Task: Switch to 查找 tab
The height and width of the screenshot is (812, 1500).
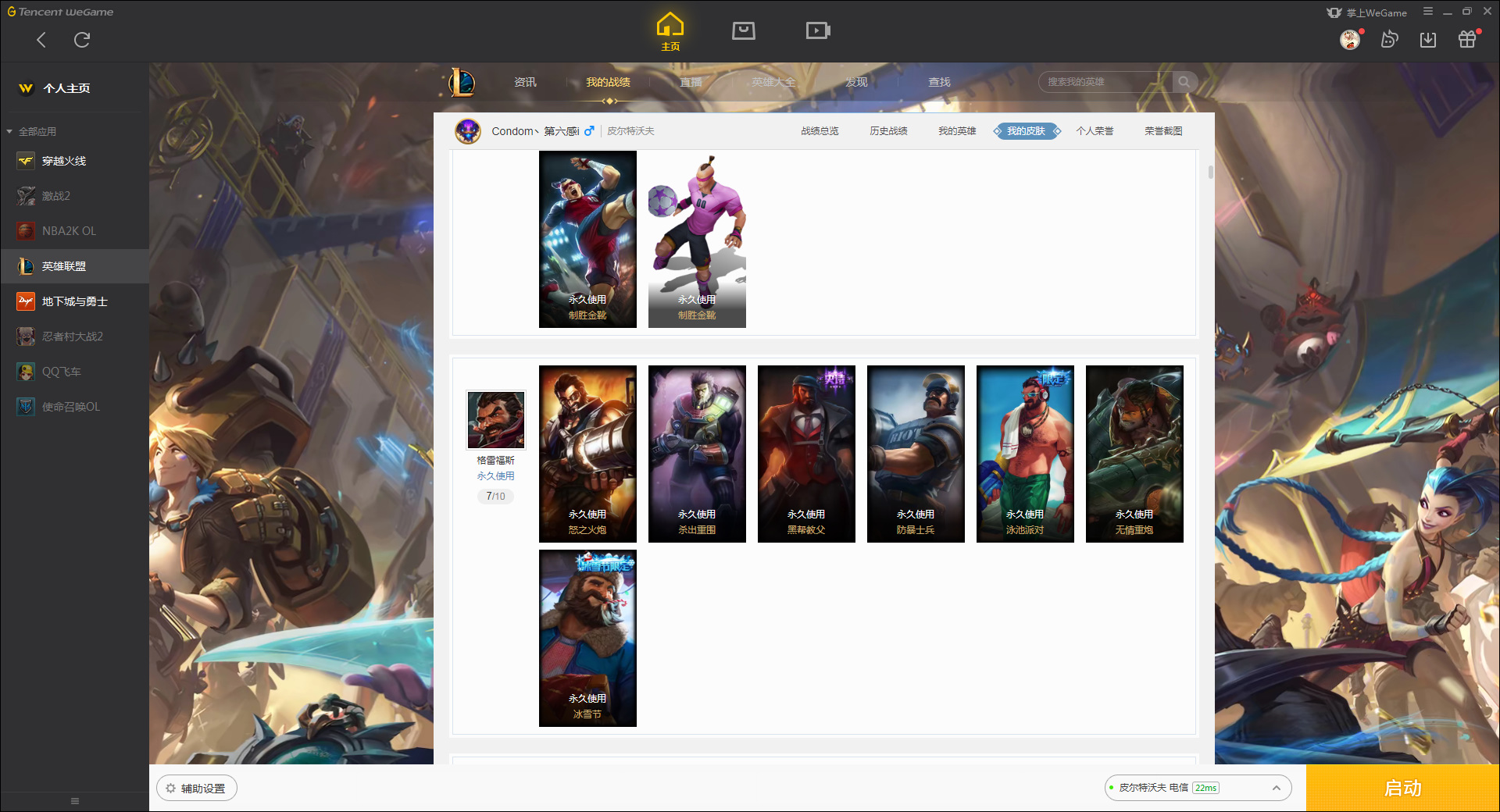Action: point(939,82)
